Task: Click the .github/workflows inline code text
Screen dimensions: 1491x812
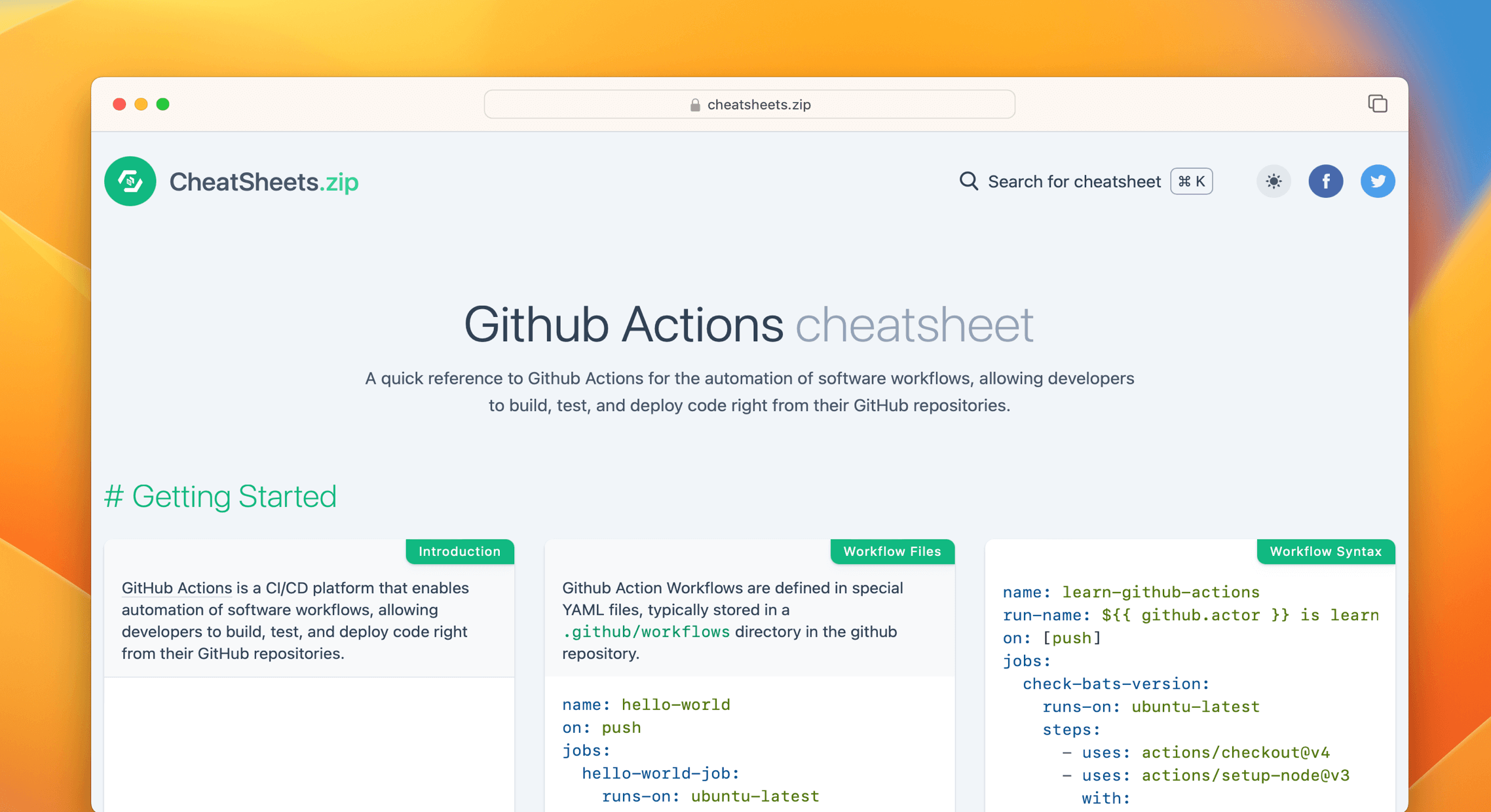Action: click(x=646, y=632)
